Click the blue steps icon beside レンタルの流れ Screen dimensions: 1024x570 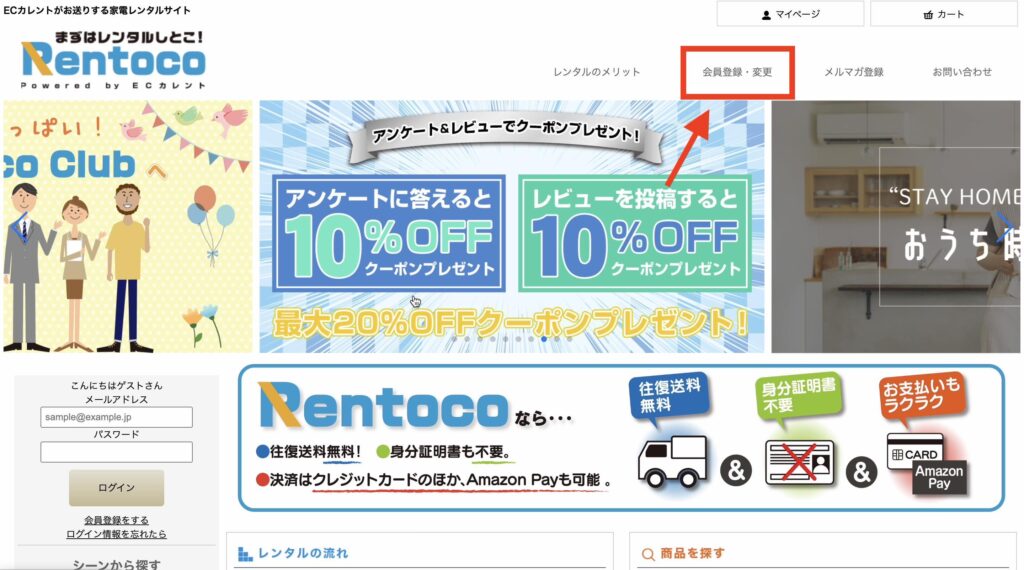pyautogui.click(x=245, y=554)
